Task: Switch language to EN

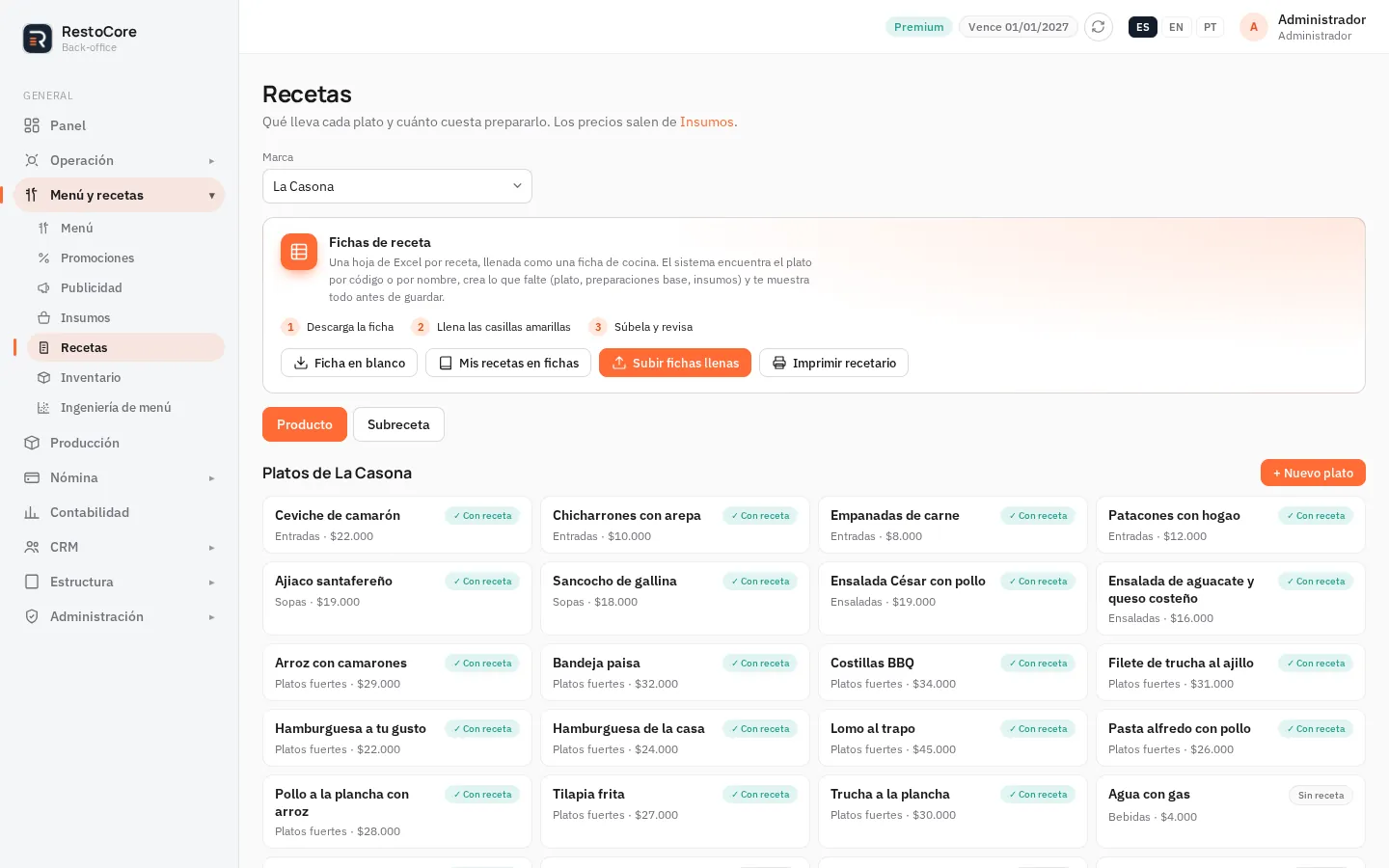Action: point(1176,27)
